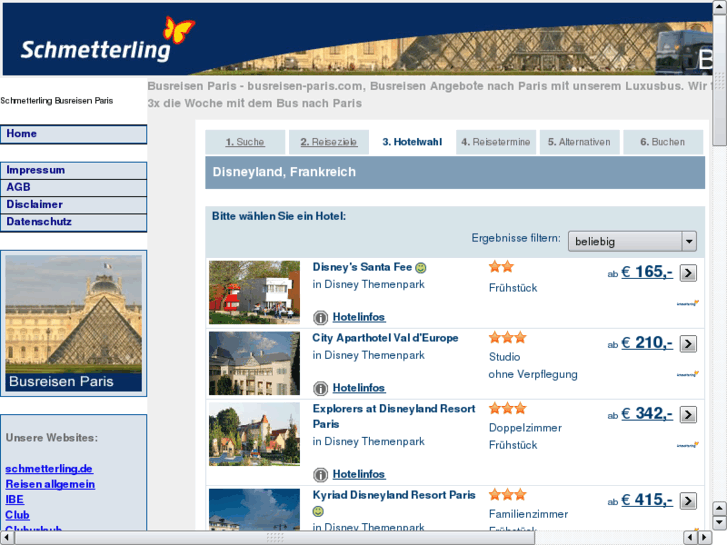Screen dimensions: 727x545
Task: Click Kyriad Disneyland Resort Paris name
Action: [x=394, y=495]
